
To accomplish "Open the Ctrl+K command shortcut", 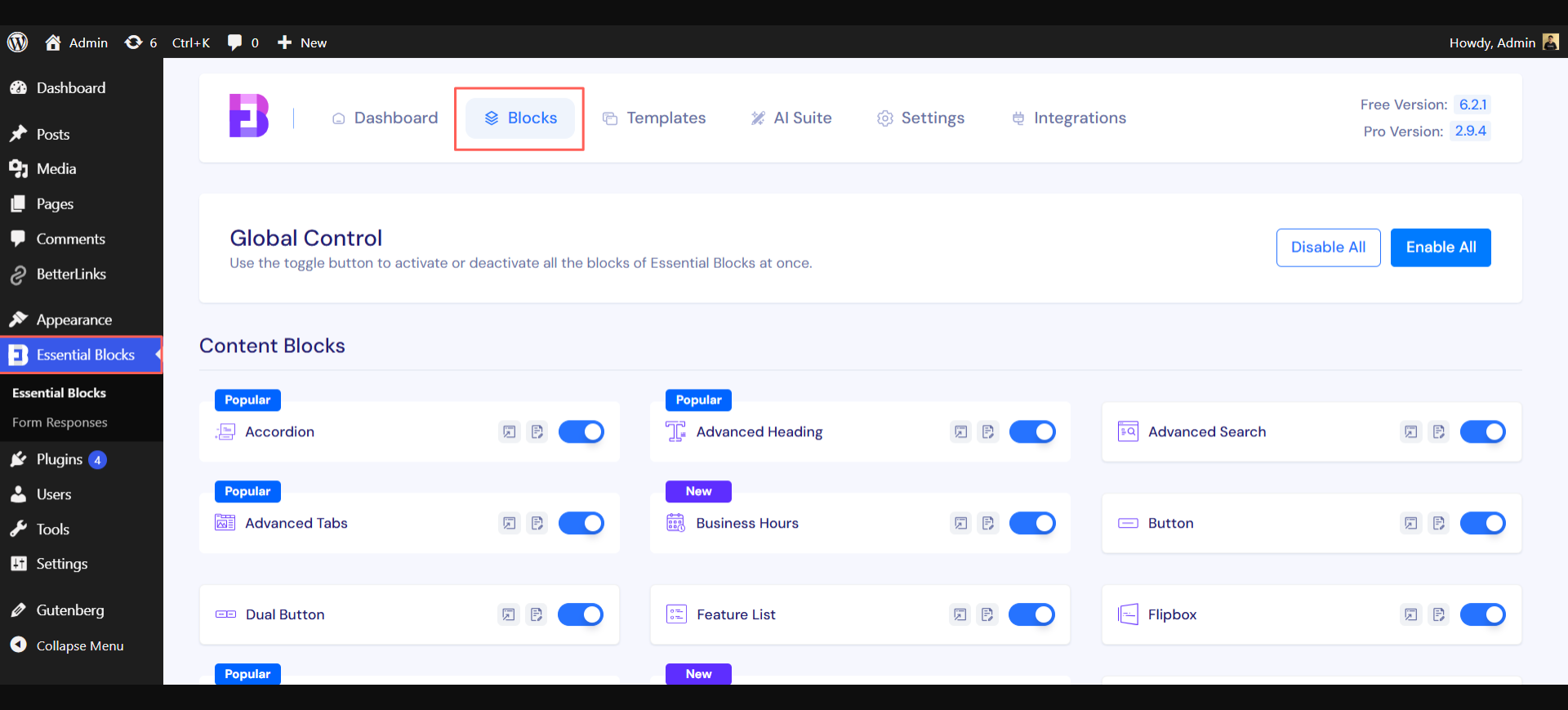I will coord(191,42).
